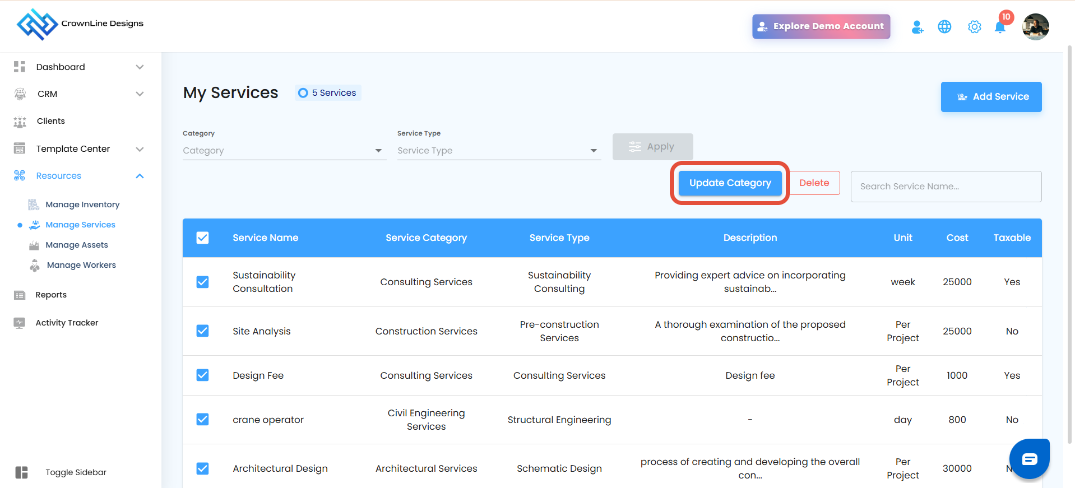1075x488 pixels.
Task: Go to Manage Inventory
Action: coord(82,205)
